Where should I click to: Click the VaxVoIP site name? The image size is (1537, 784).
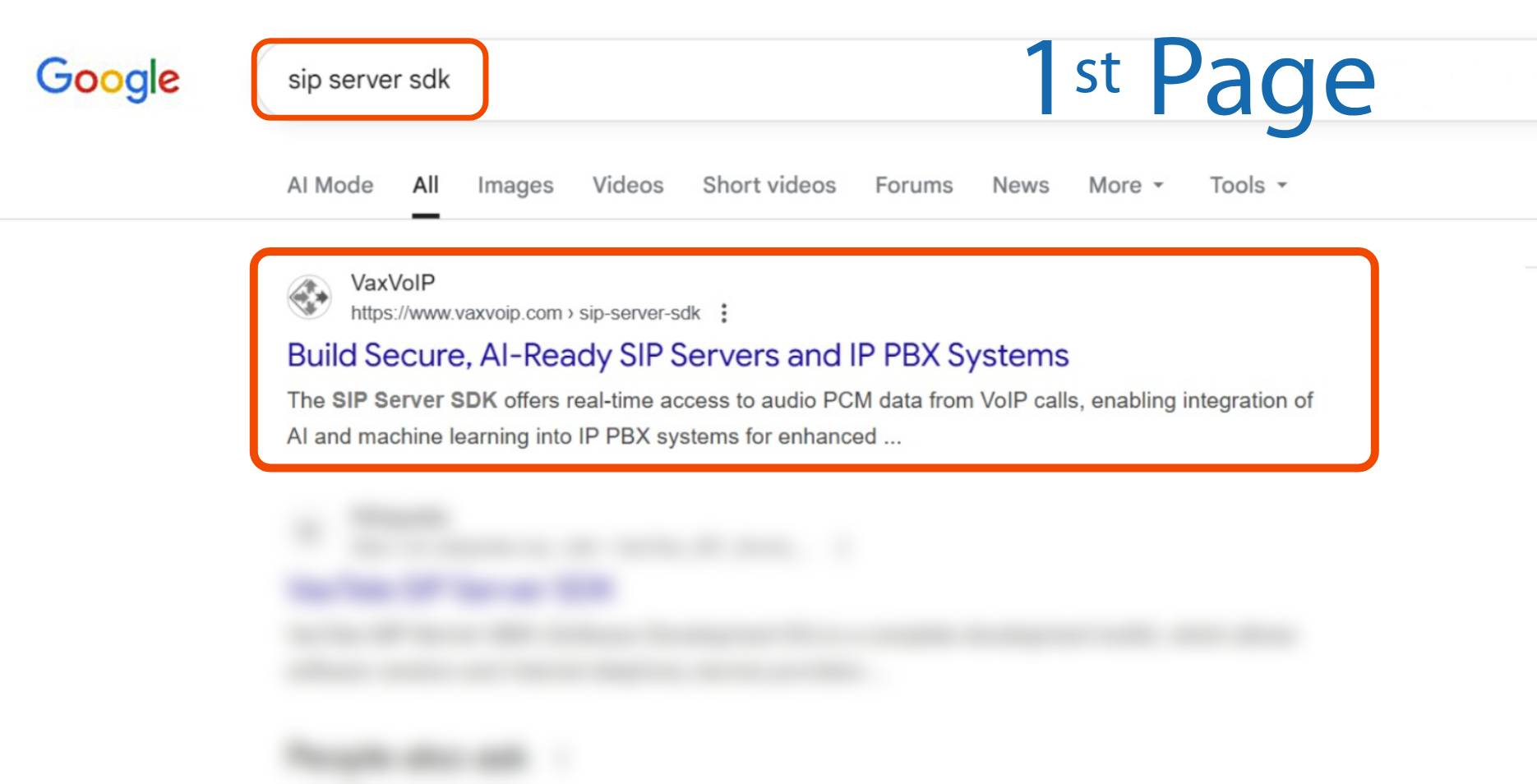tap(393, 283)
